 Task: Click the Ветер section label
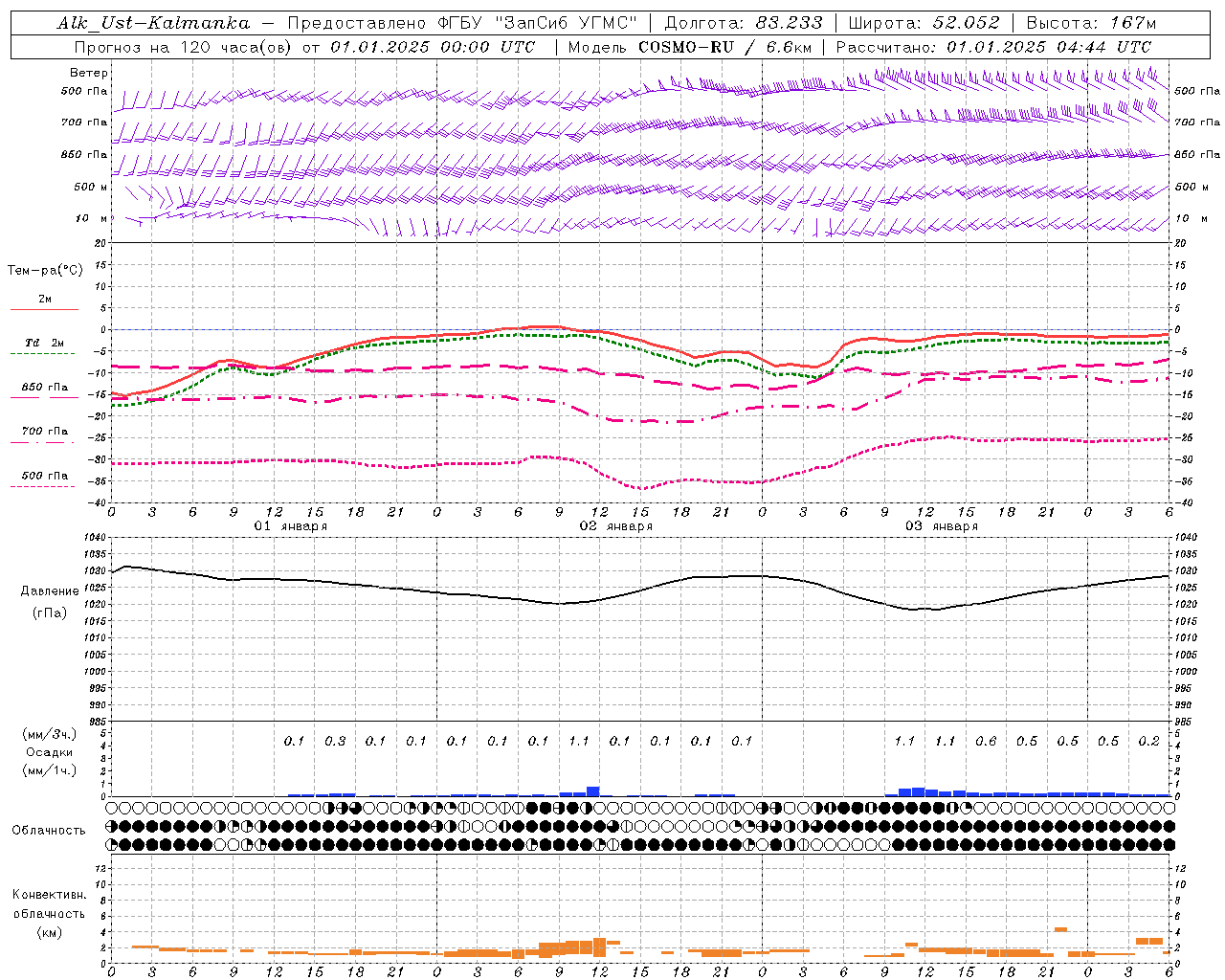[89, 73]
